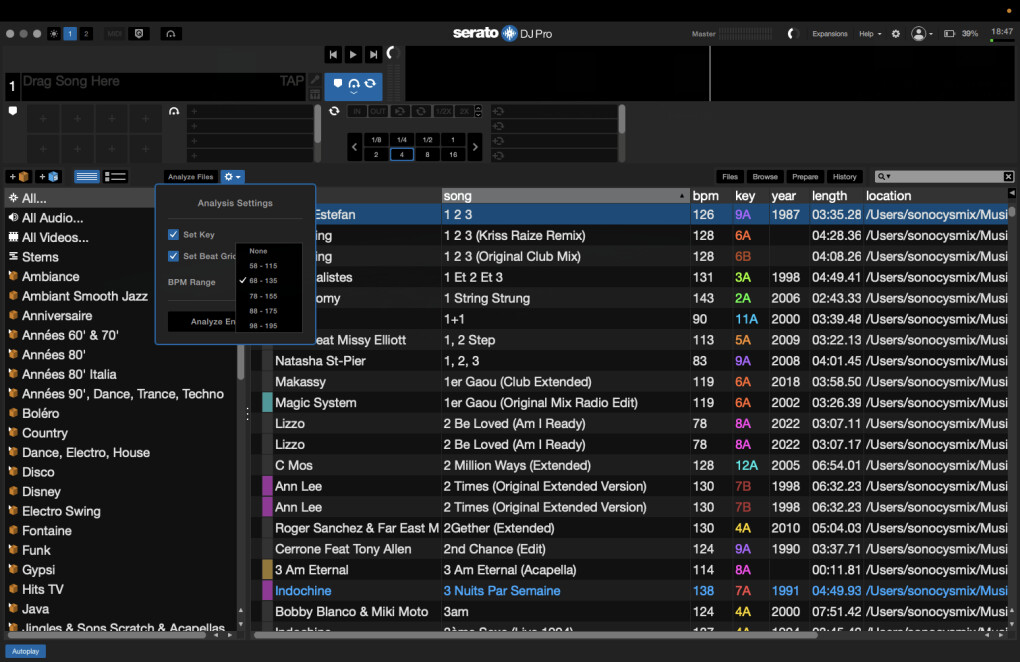Open the search magnifier filter dropdown
This screenshot has height=662, width=1020.
click(883, 177)
